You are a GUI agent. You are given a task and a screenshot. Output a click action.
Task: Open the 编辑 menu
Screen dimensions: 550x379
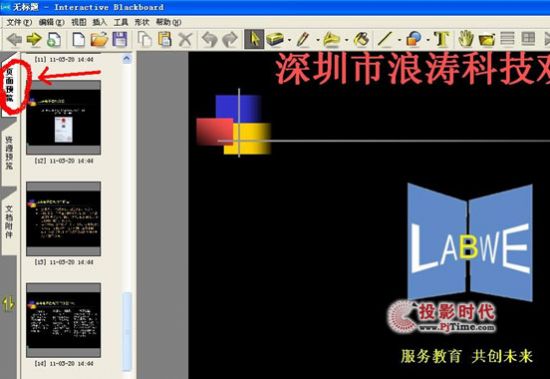pyautogui.click(x=51, y=22)
